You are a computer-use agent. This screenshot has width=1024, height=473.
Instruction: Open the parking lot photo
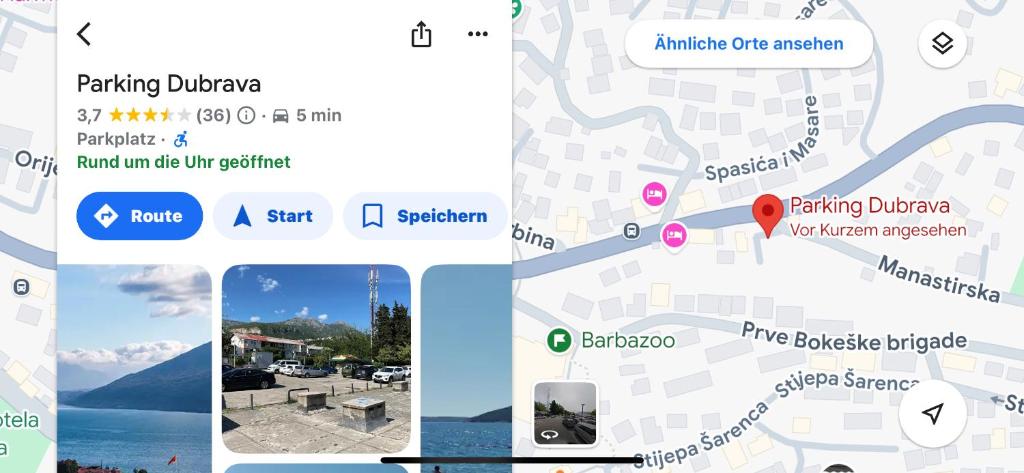coord(316,359)
